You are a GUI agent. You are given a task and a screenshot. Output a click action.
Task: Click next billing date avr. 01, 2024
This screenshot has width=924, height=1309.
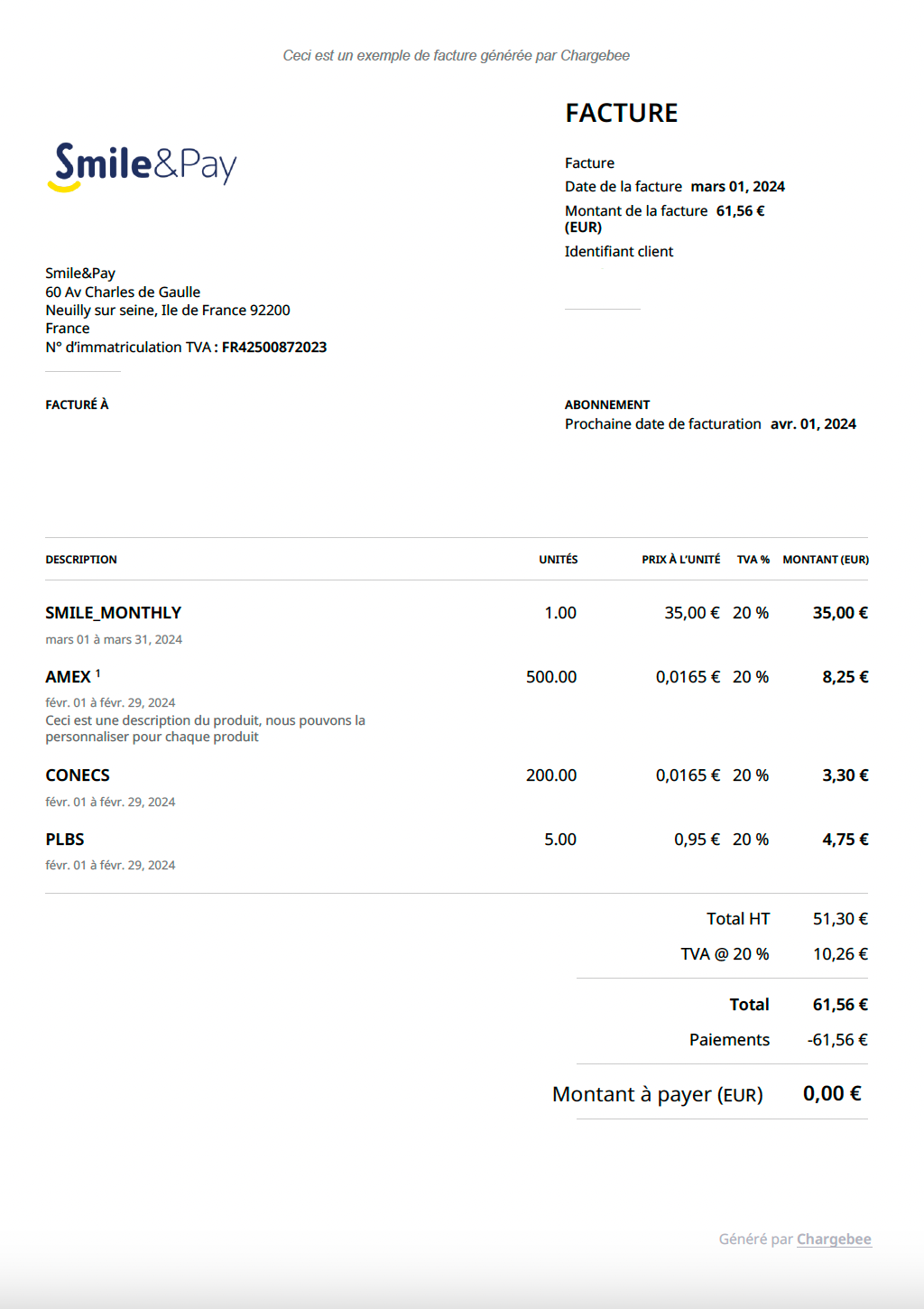(812, 424)
